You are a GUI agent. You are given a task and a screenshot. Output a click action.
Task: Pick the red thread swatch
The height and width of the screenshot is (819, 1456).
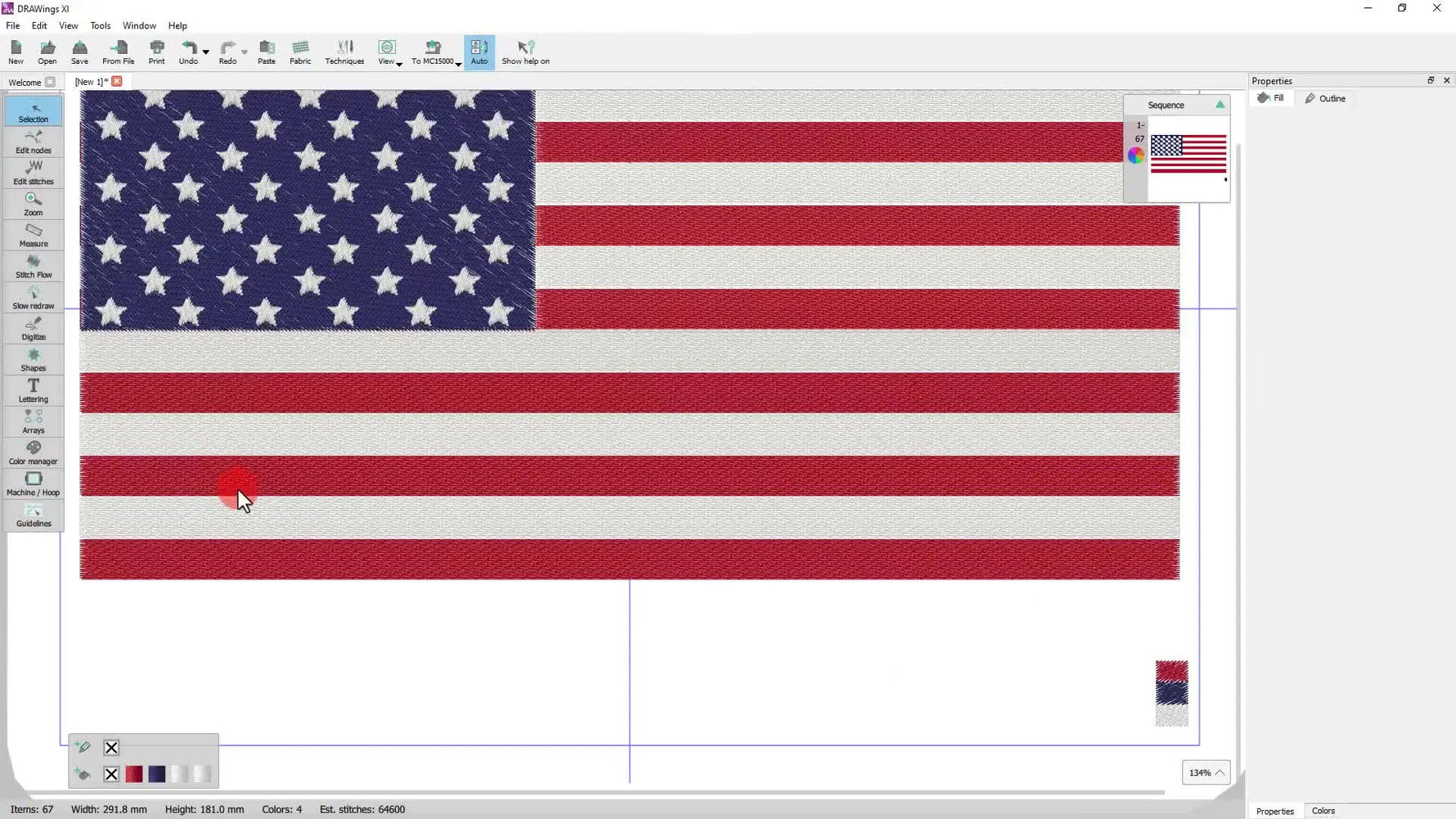134,774
